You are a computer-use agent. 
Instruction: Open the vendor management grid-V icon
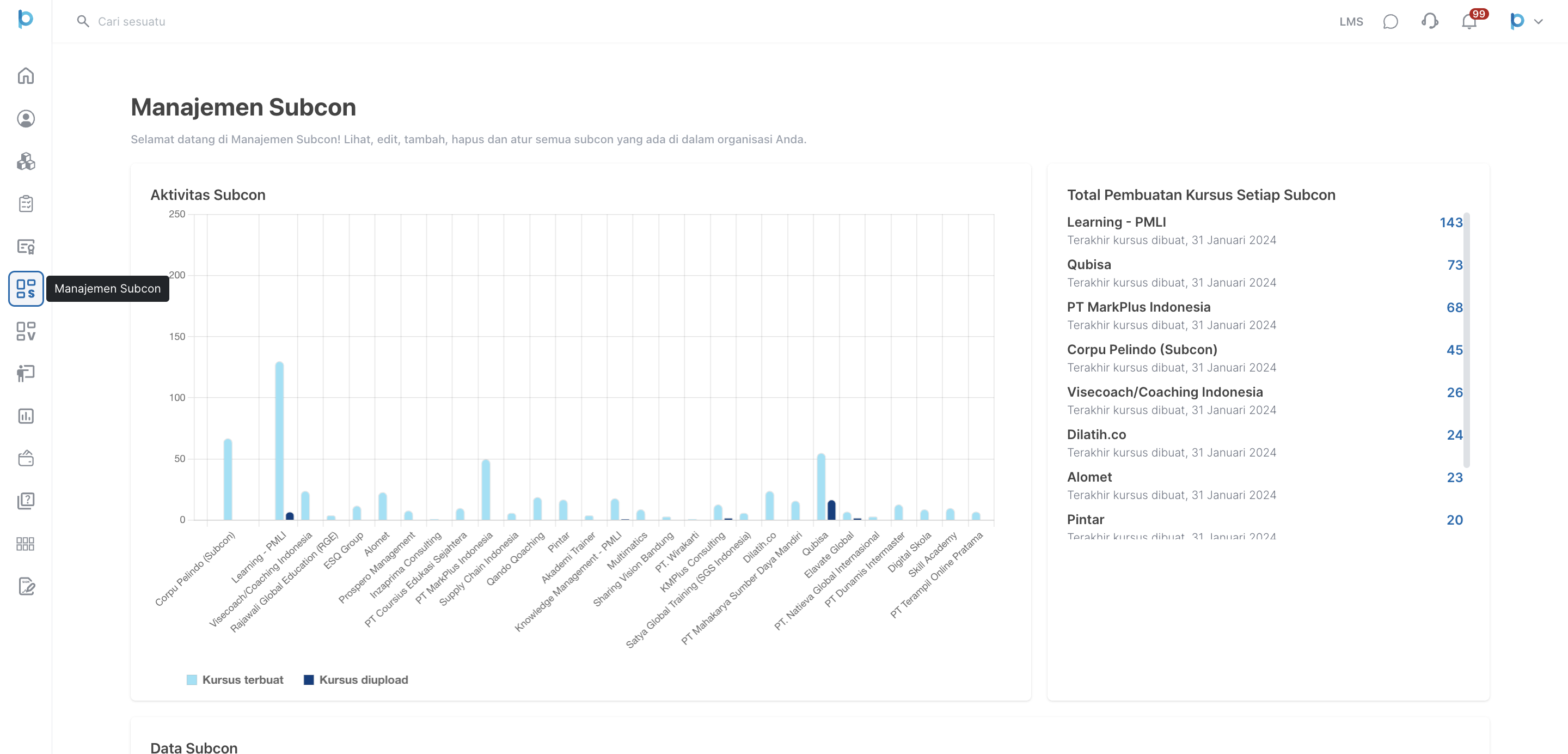(26, 331)
